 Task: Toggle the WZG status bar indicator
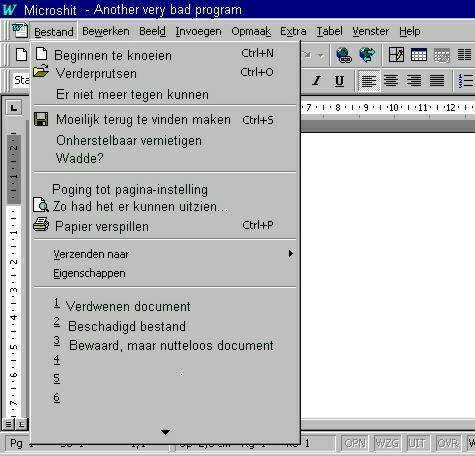point(387,443)
